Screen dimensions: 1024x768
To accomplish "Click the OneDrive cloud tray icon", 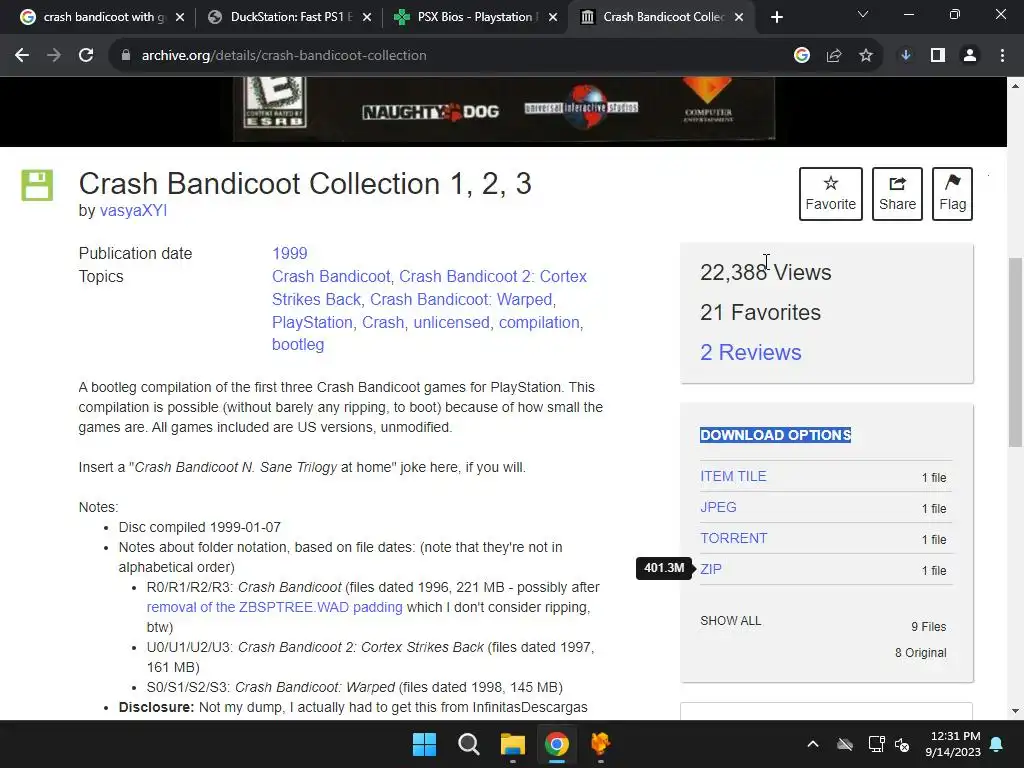I will pos(845,744).
